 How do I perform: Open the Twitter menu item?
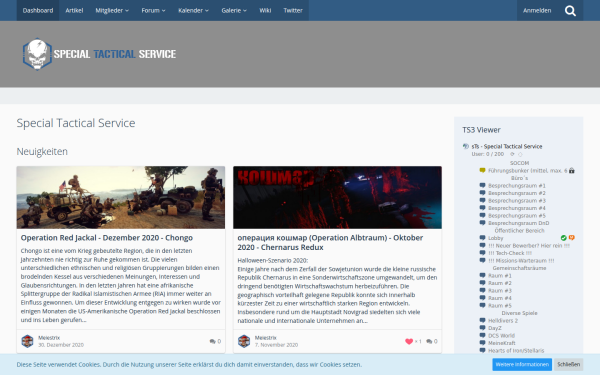(293, 10)
